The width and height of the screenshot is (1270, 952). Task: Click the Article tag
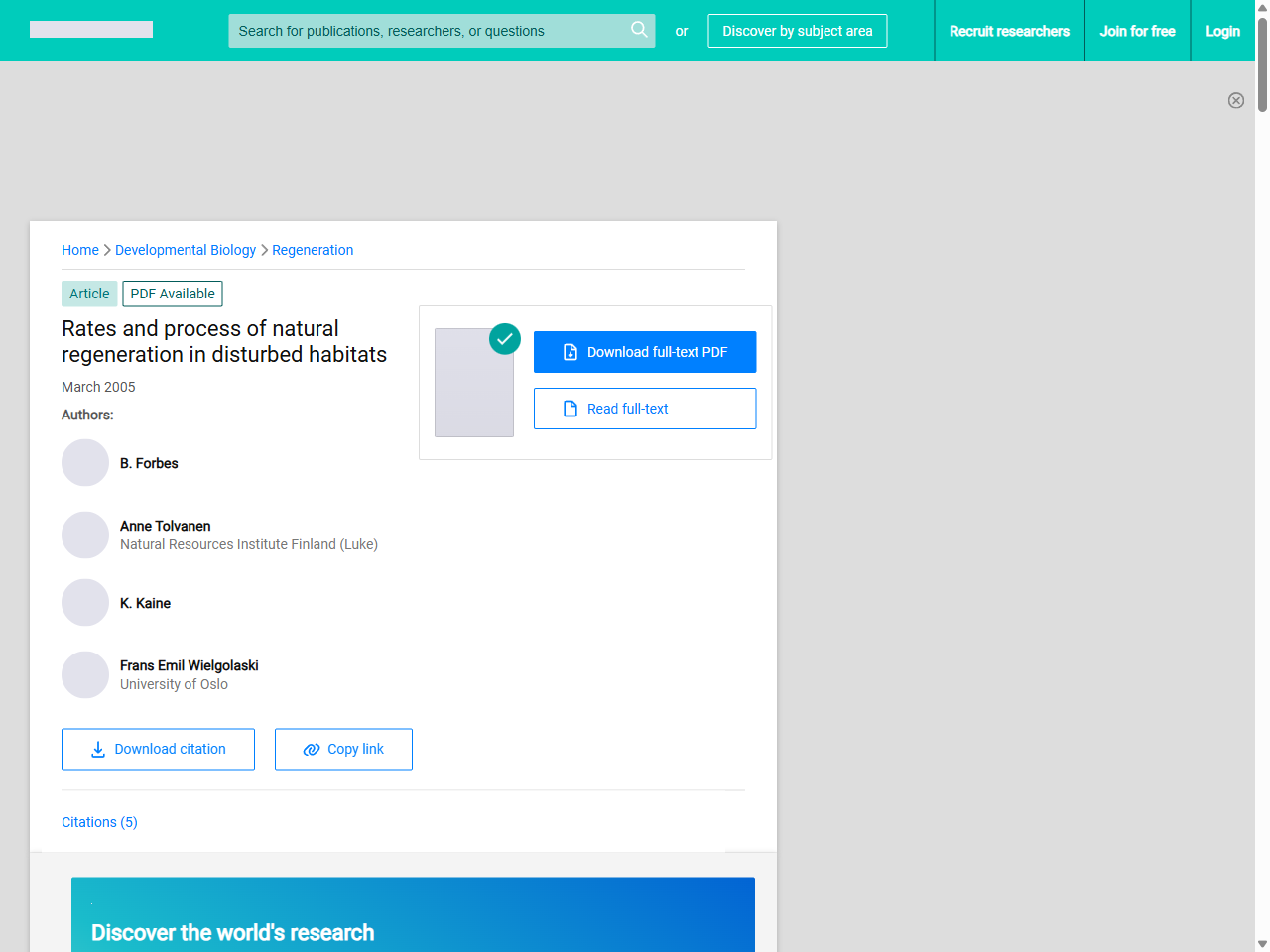[x=89, y=294]
